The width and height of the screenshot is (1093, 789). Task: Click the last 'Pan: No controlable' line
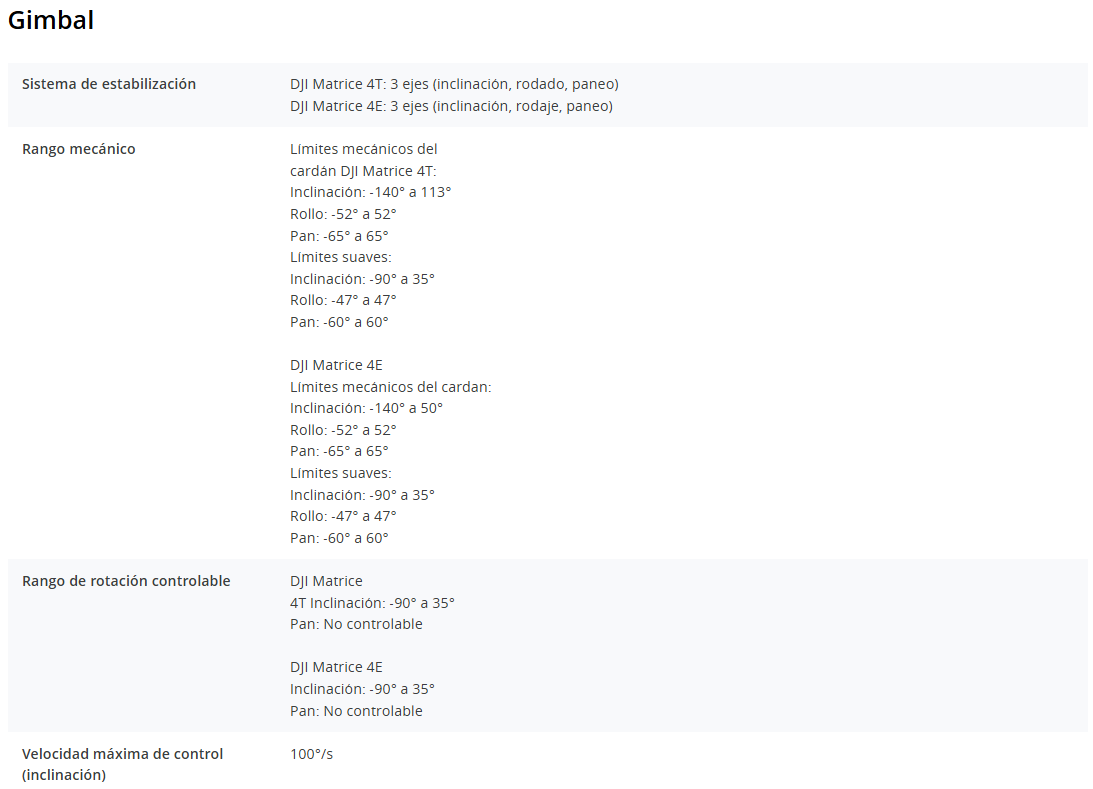pyautogui.click(x=356, y=711)
